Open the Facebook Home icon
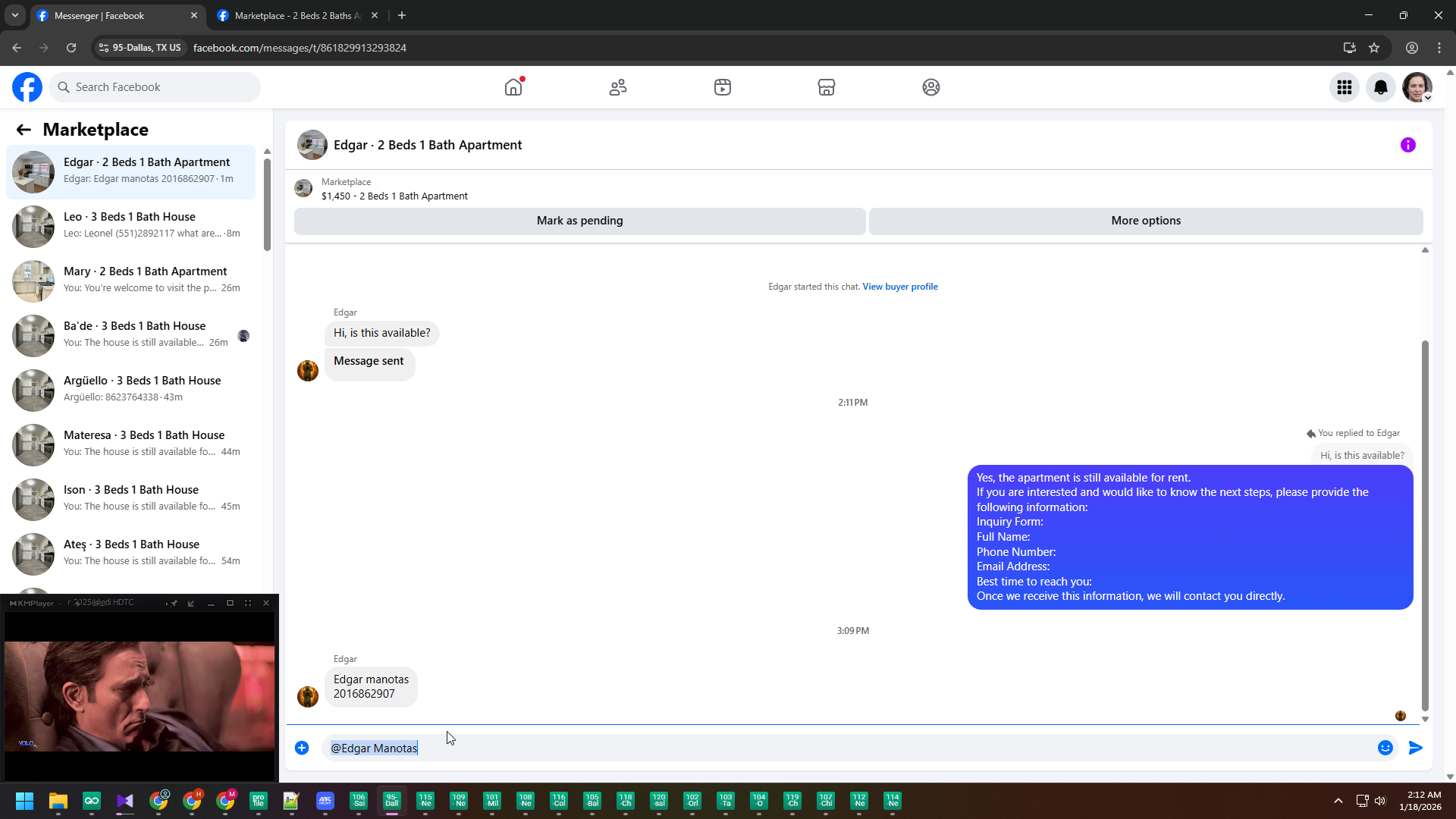Image resolution: width=1456 pixels, height=819 pixels. click(513, 87)
